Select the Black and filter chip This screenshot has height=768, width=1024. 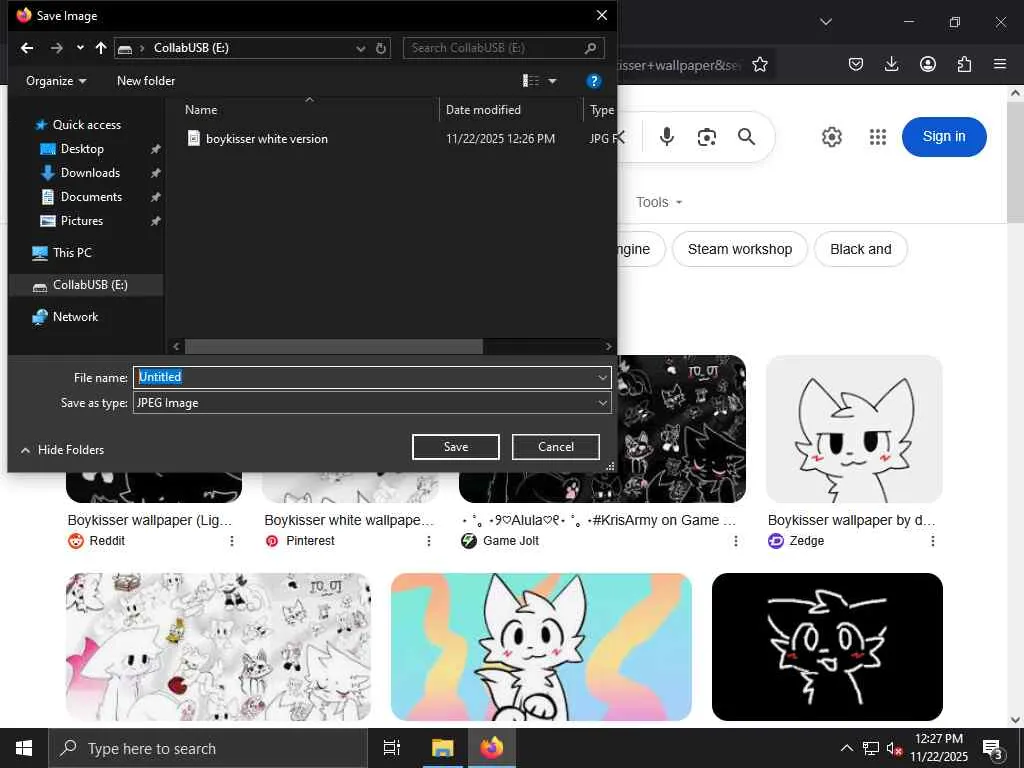[861, 249]
